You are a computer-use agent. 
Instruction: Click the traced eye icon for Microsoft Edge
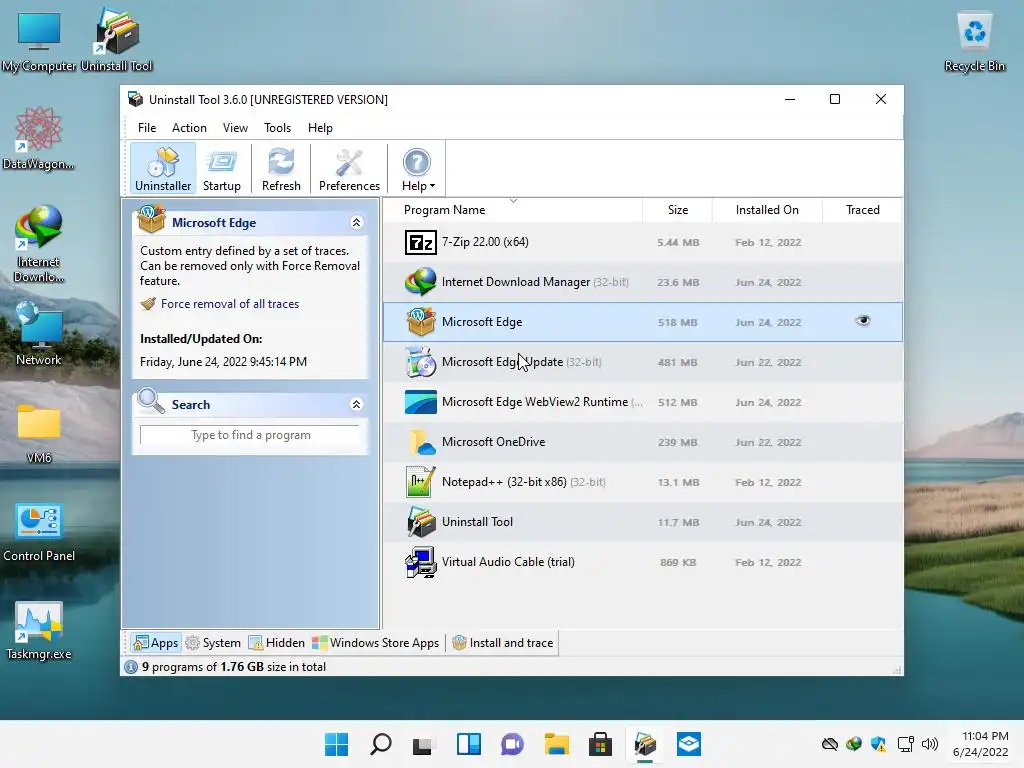point(863,321)
